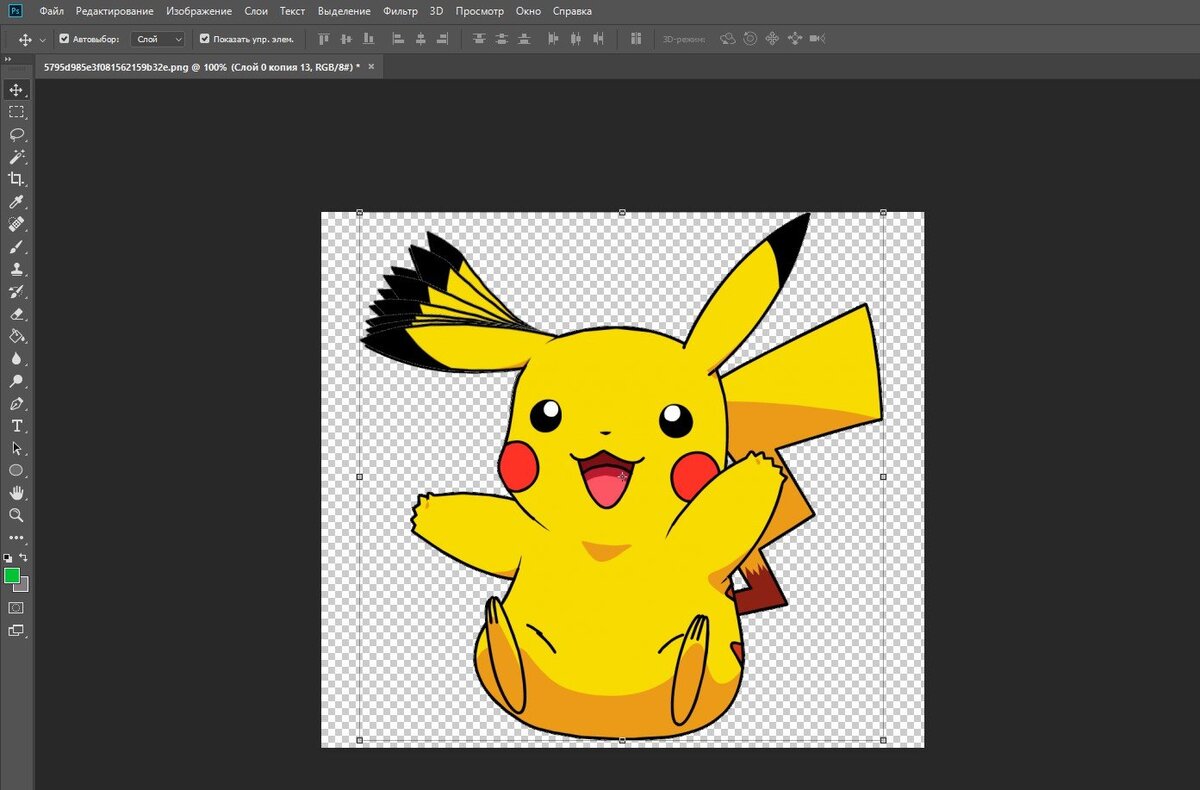Change screen mode icon at toolbox bottom
Image resolution: width=1200 pixels, height=790 pixels.
(x=16, y=631)
